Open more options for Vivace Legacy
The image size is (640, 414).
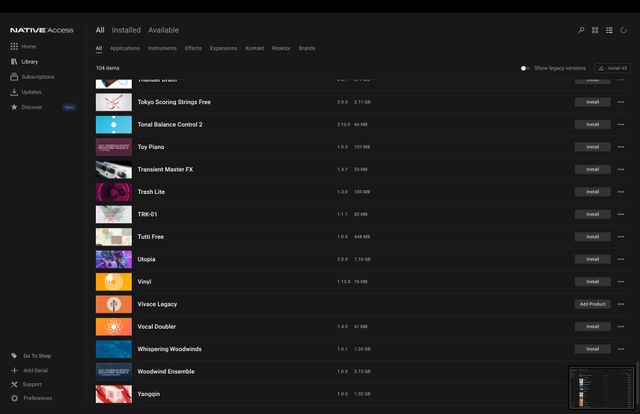621,304
